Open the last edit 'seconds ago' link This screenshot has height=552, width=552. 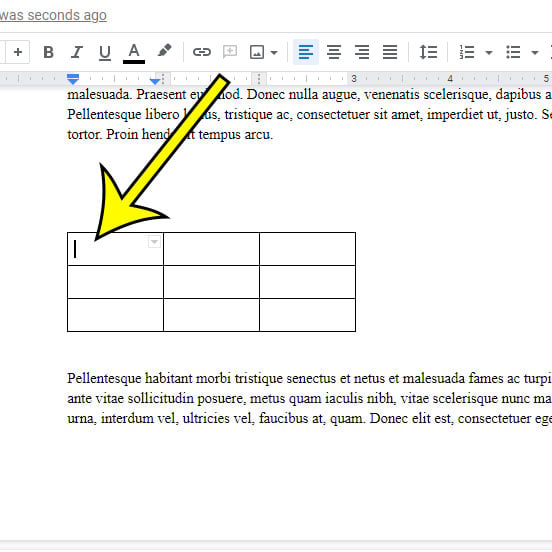(x=53, y=15)
